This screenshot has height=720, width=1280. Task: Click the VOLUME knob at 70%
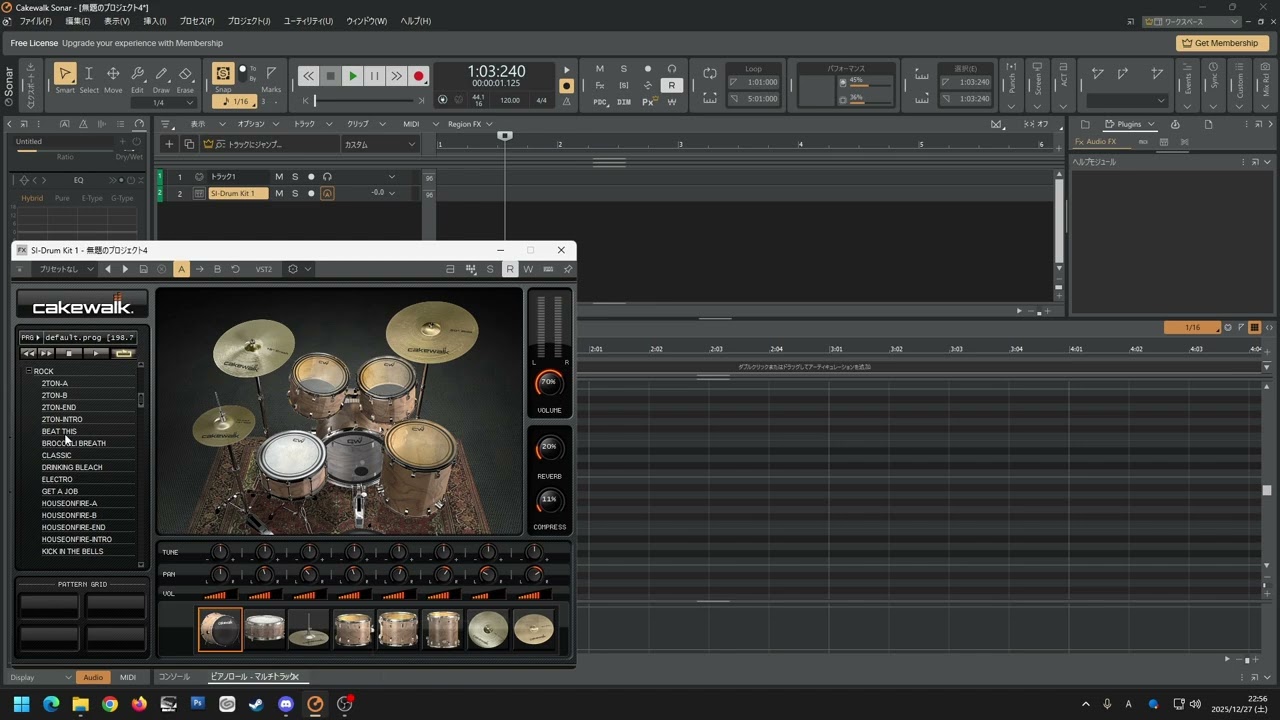(549, 382)
